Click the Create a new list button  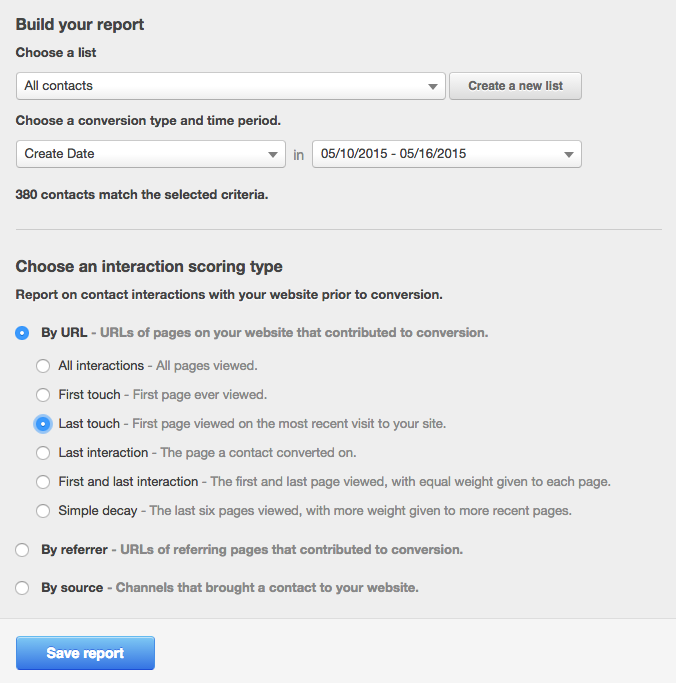coord(515,86)
